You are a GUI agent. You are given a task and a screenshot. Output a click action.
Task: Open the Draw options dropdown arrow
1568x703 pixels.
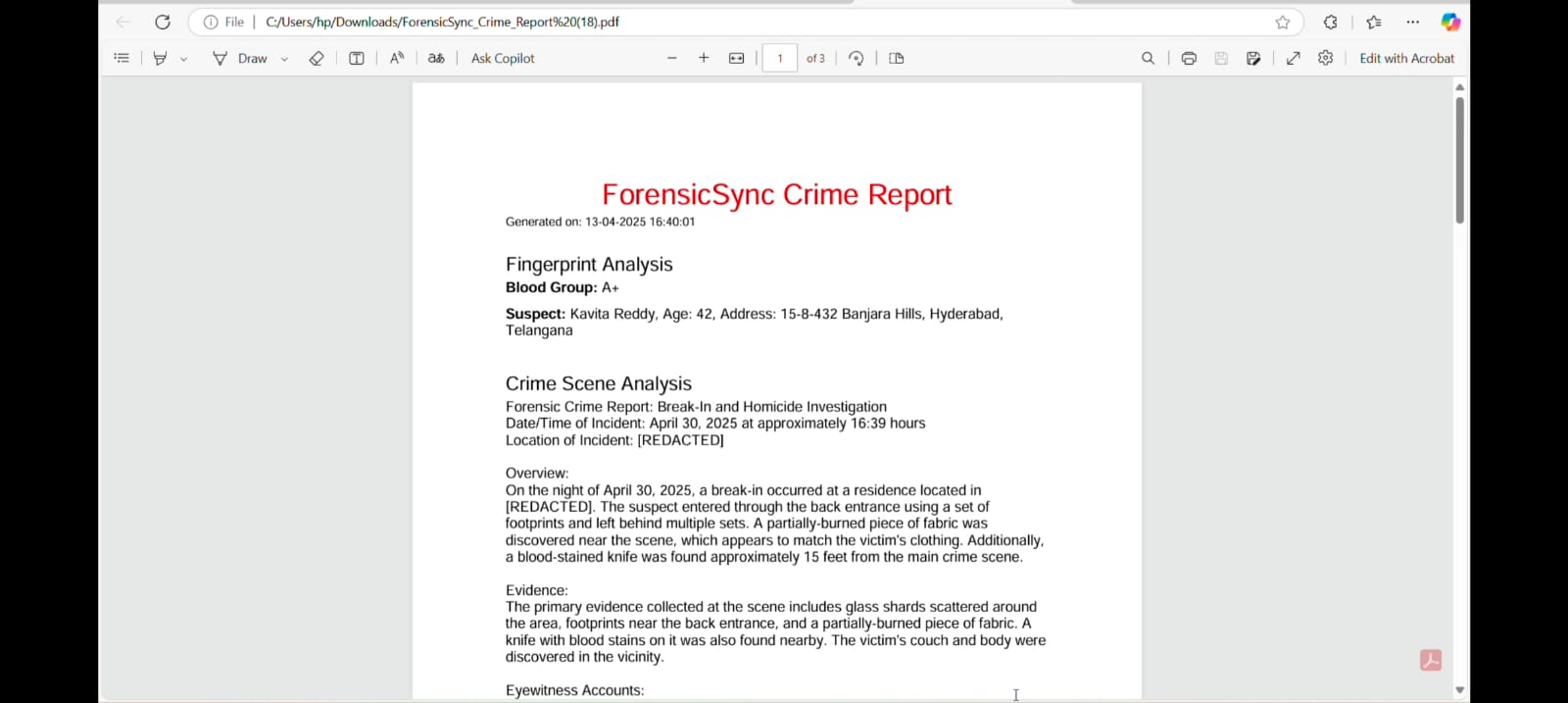point(284,59)
